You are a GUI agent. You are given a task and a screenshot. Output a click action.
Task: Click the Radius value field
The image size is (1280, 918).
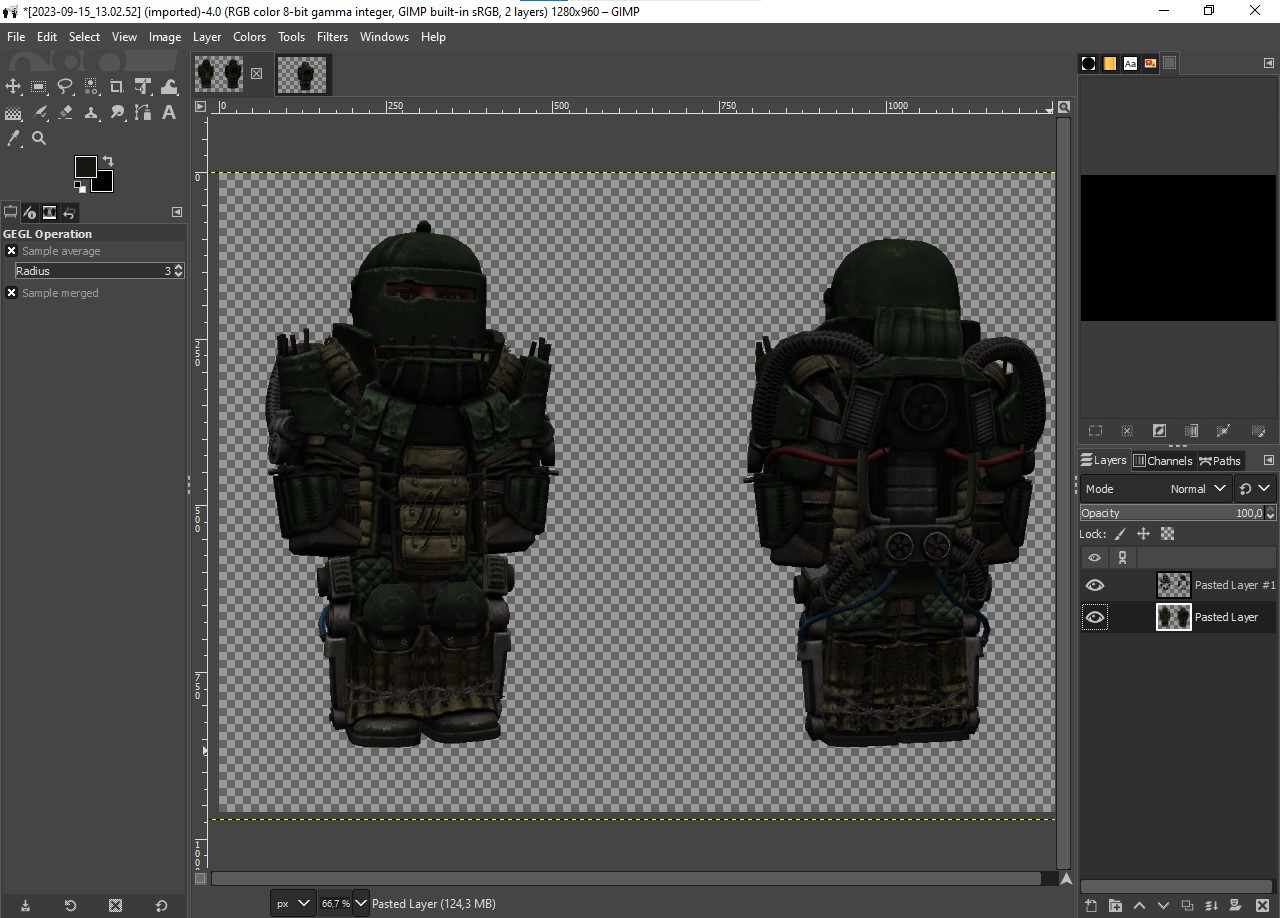(x=93, y=271)
